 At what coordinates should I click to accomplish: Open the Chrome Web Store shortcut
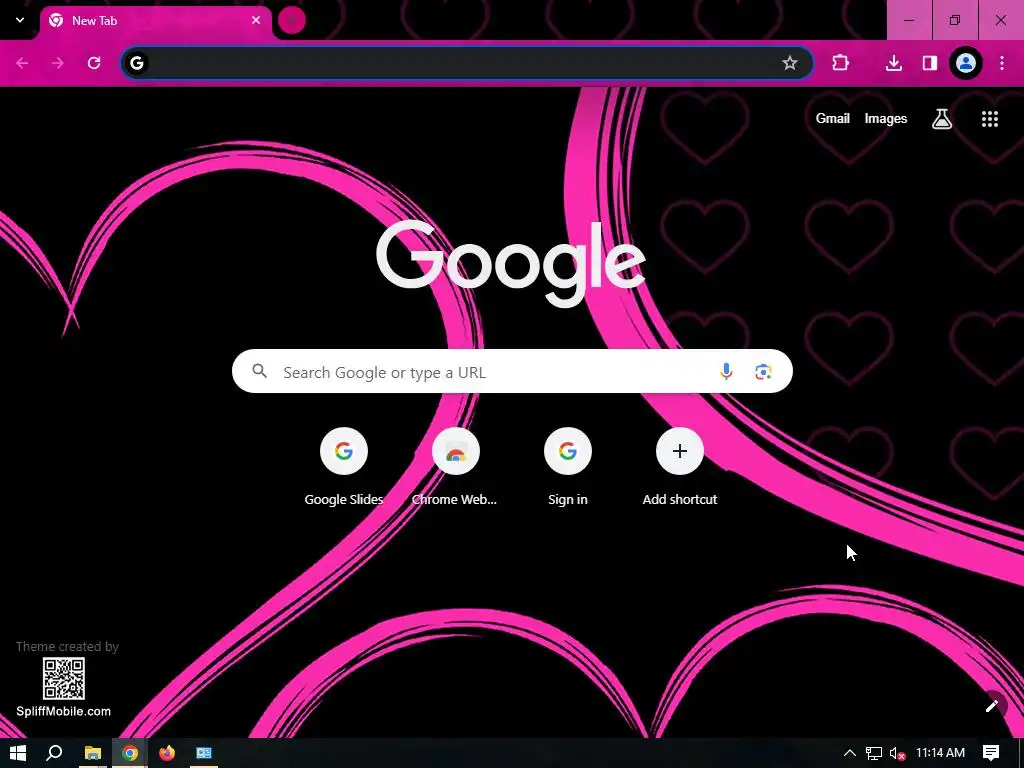pyautogui.click(x=455, y=466)
